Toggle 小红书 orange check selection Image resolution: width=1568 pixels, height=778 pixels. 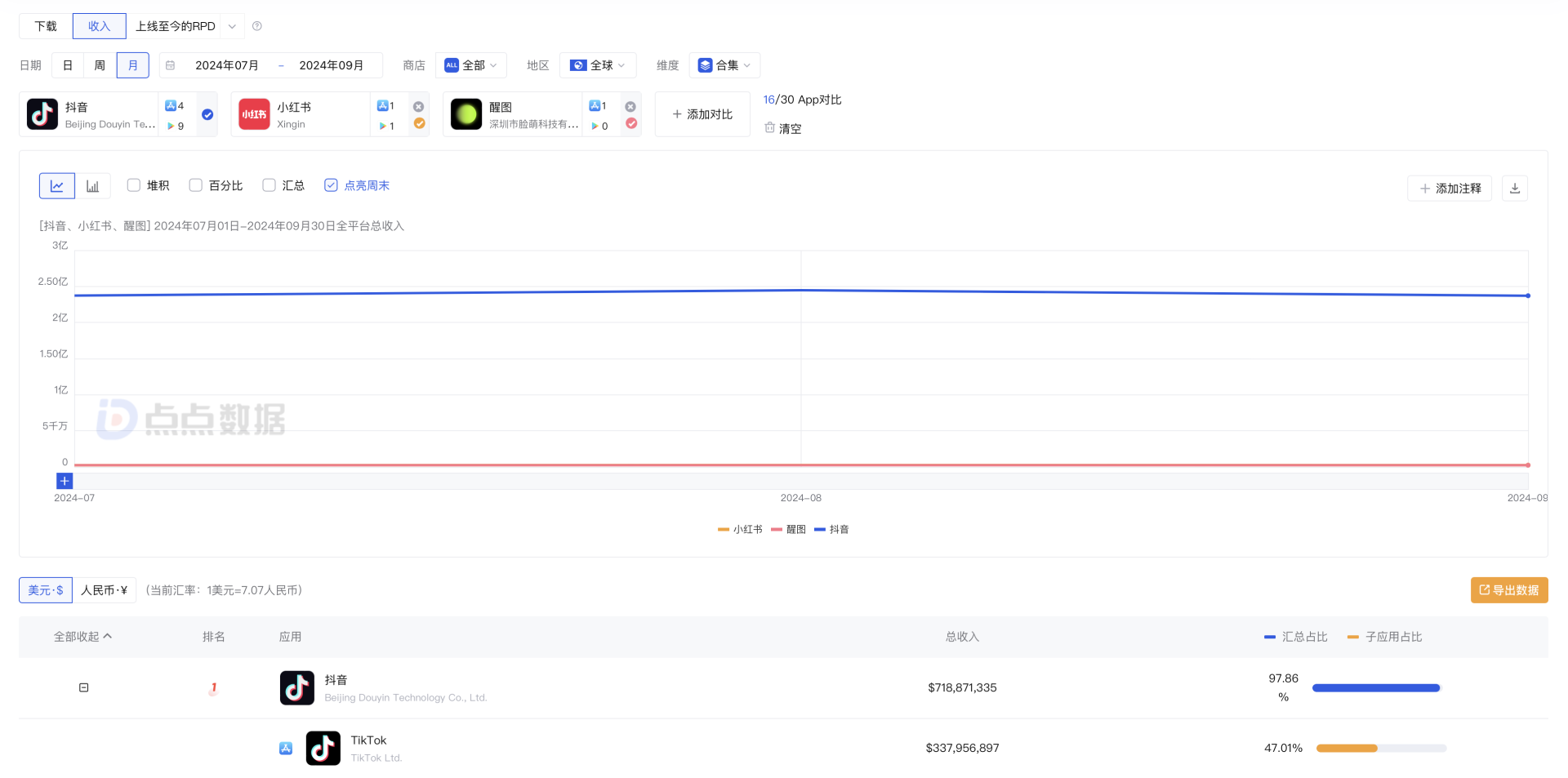(419, 123)
